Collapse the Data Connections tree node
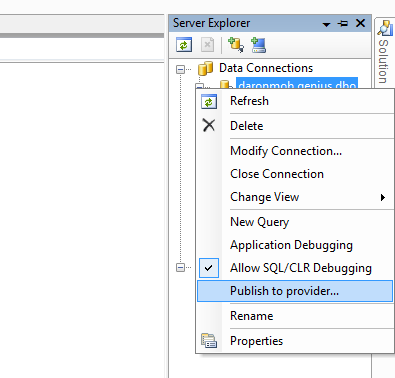395x378 pixels. click(x=180, y=69)
